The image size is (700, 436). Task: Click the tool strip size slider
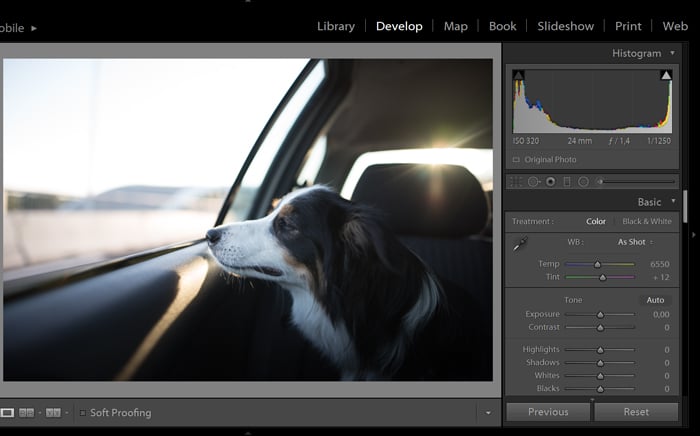pos(640,182)
